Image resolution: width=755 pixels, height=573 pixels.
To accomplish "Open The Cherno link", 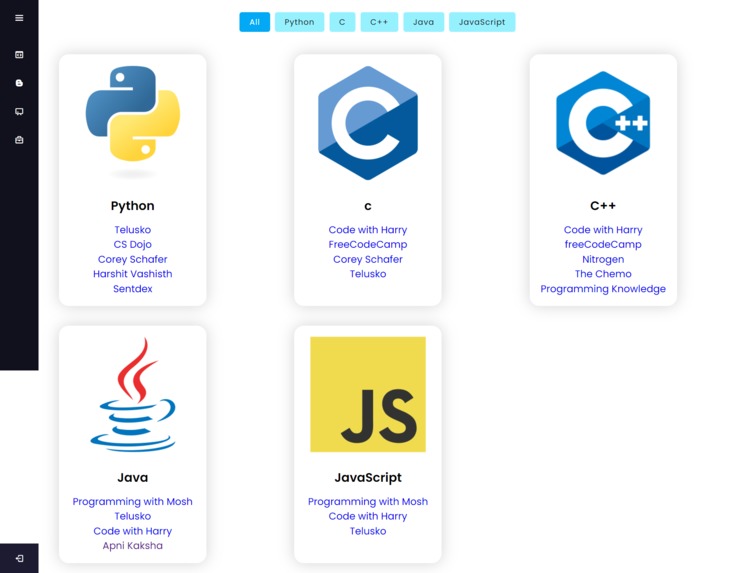I will click(x=603, y=273).
